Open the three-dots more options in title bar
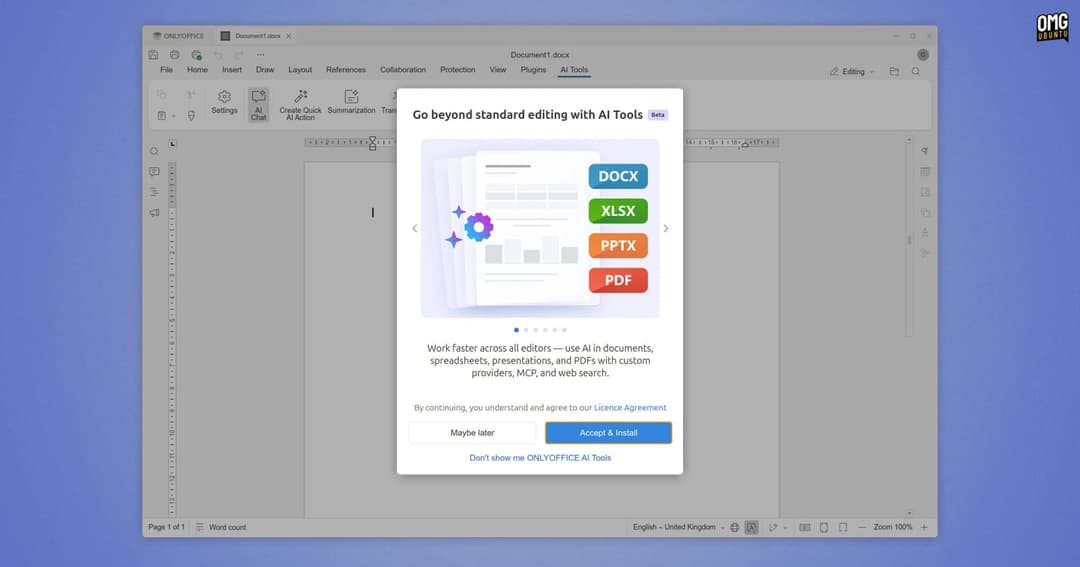The height and width of the screenshot is (567, 1080). 260,55
